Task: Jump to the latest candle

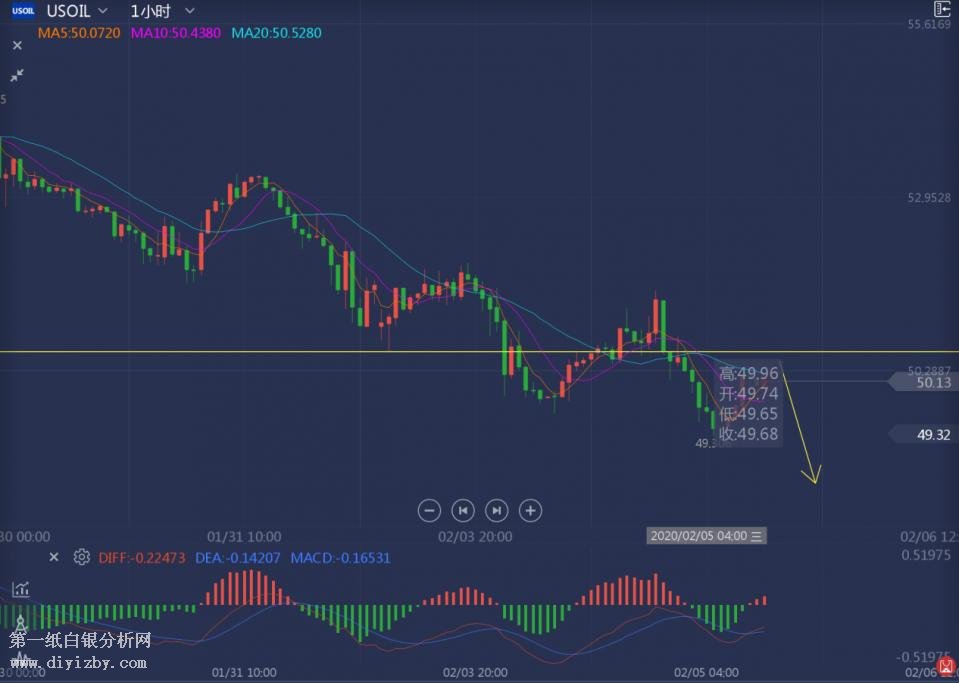Action: (497, 510)
